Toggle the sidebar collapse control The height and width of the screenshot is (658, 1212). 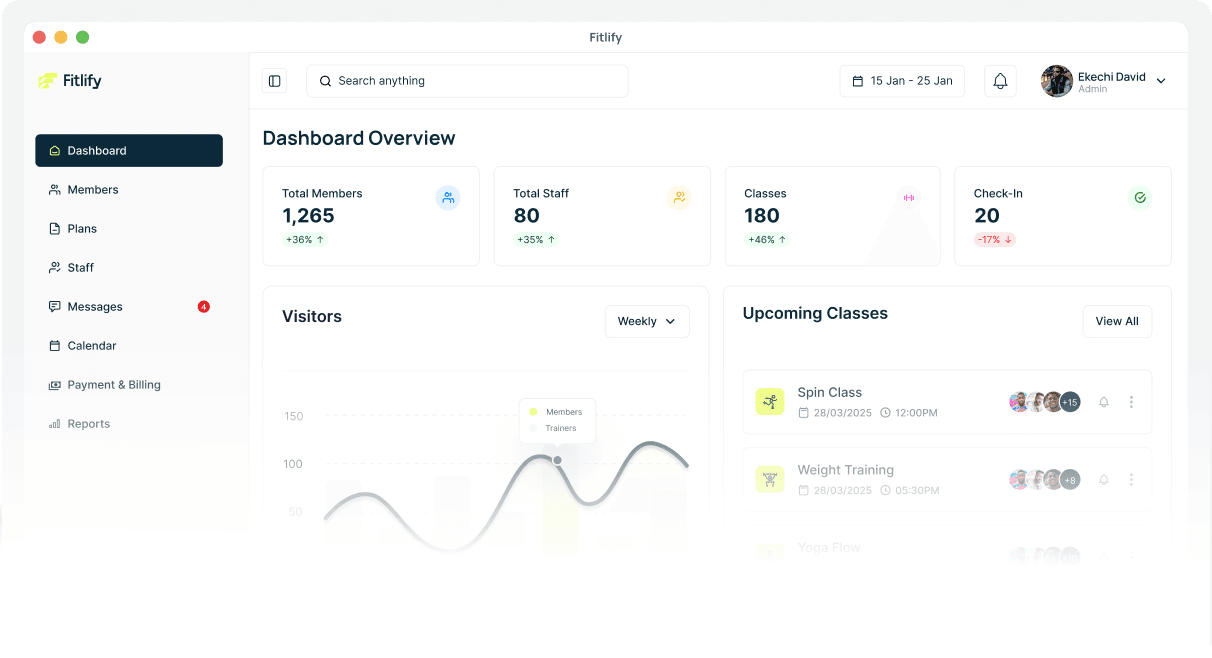274,81
